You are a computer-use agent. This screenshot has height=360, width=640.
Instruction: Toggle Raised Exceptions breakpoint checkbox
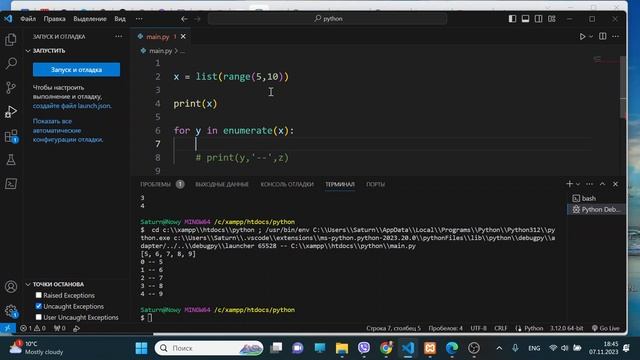coord(38,295)
